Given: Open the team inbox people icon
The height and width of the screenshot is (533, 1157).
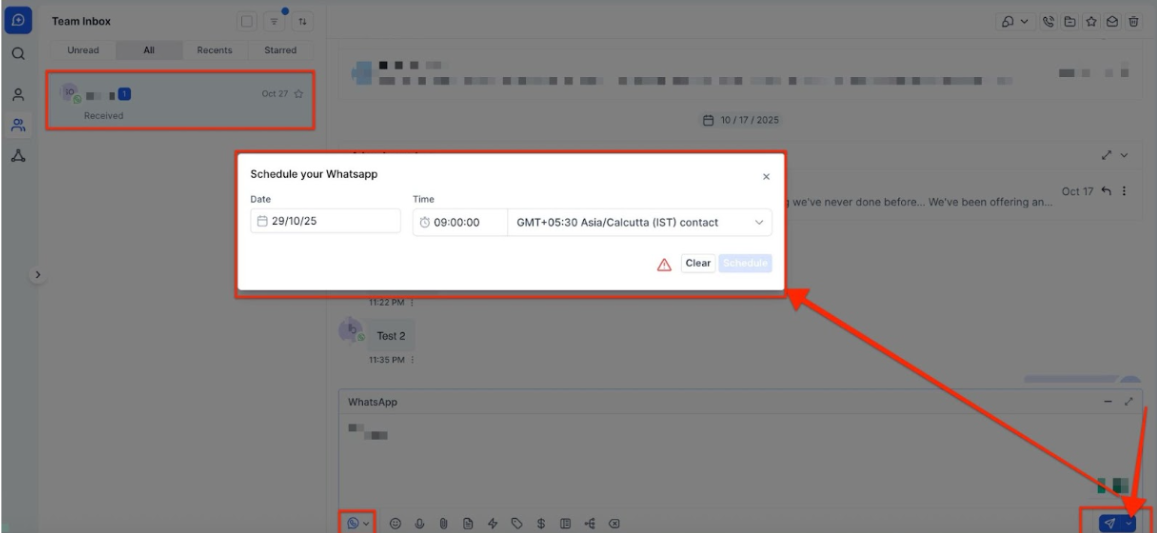Looking at the screenshot, I should pos(18,125).
